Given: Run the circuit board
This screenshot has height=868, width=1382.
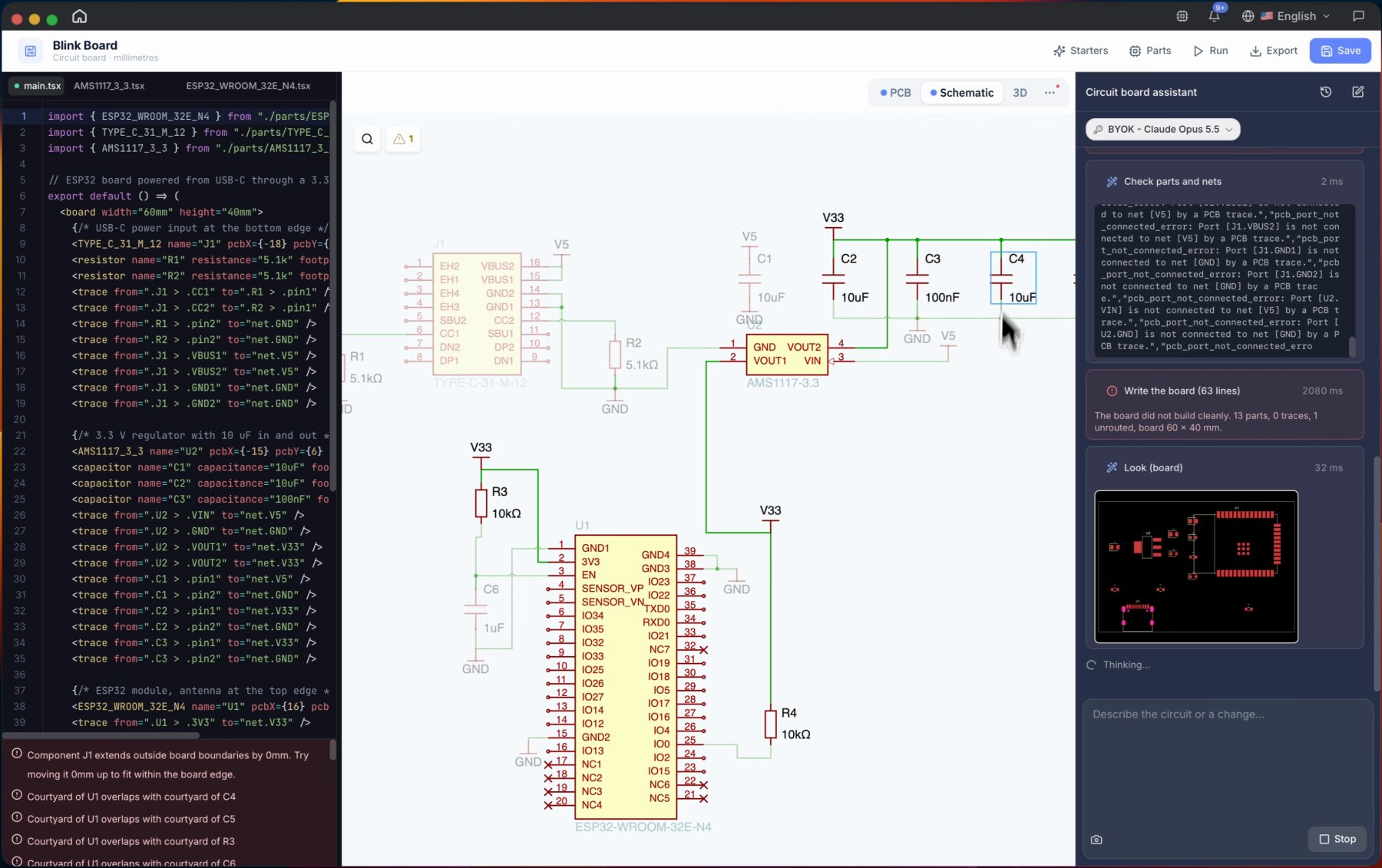Looking at the screenshot, I should pos(1210,51).
